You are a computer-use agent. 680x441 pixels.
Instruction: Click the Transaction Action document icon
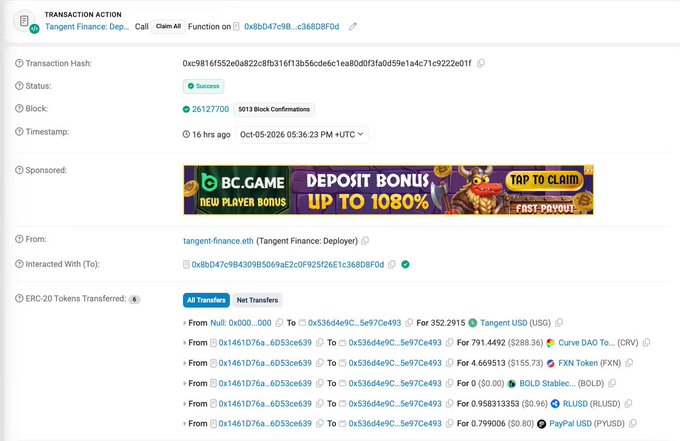tap(24, 21)
